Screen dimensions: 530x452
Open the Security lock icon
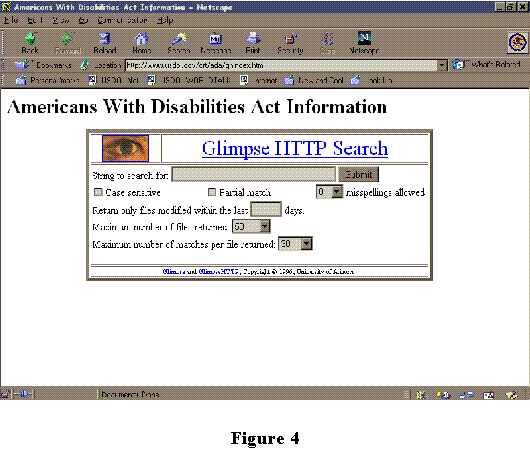point(290,39)
